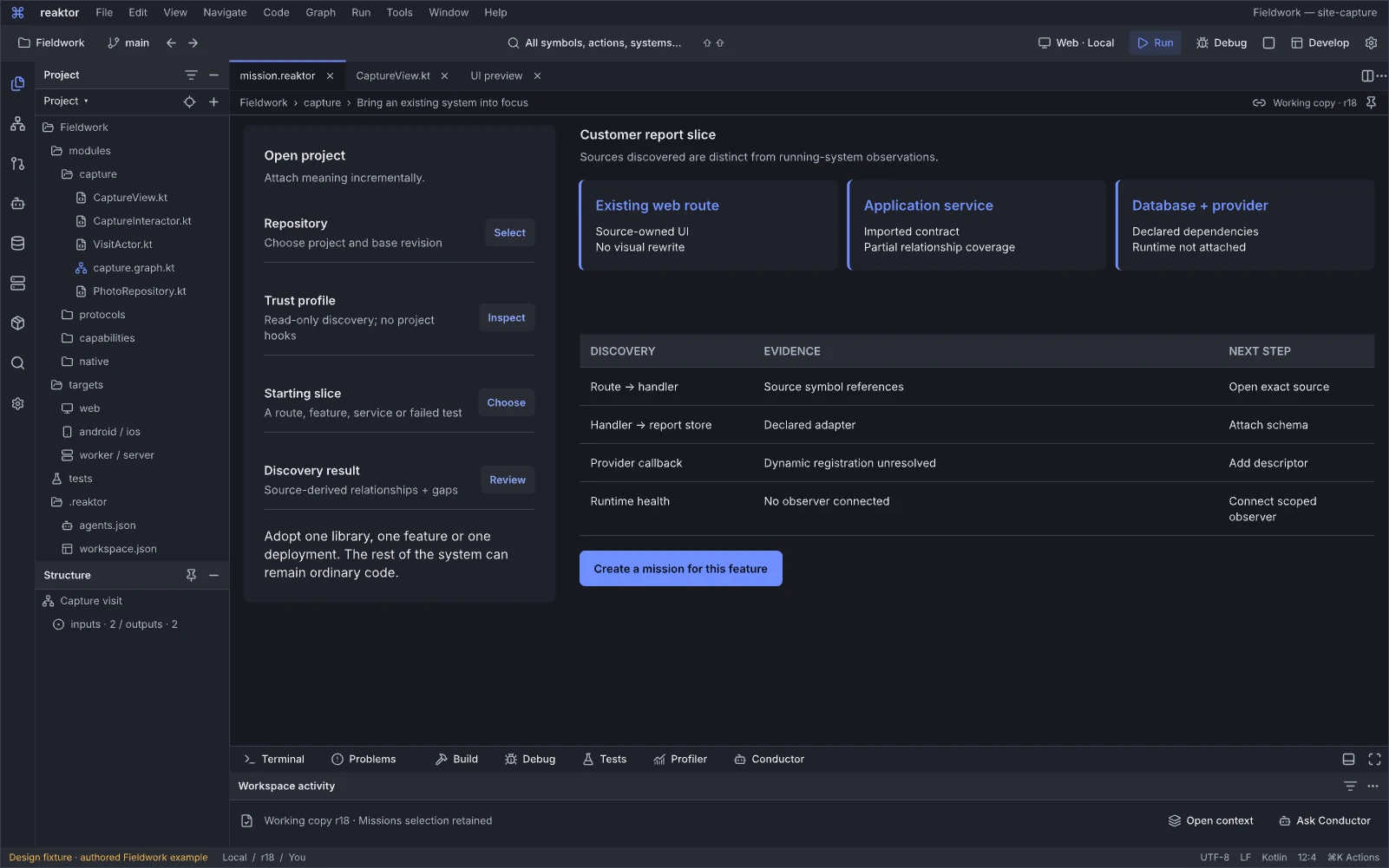Click Inspect for Trust profile
1389x868 pixels.
(x=507, y=318)
